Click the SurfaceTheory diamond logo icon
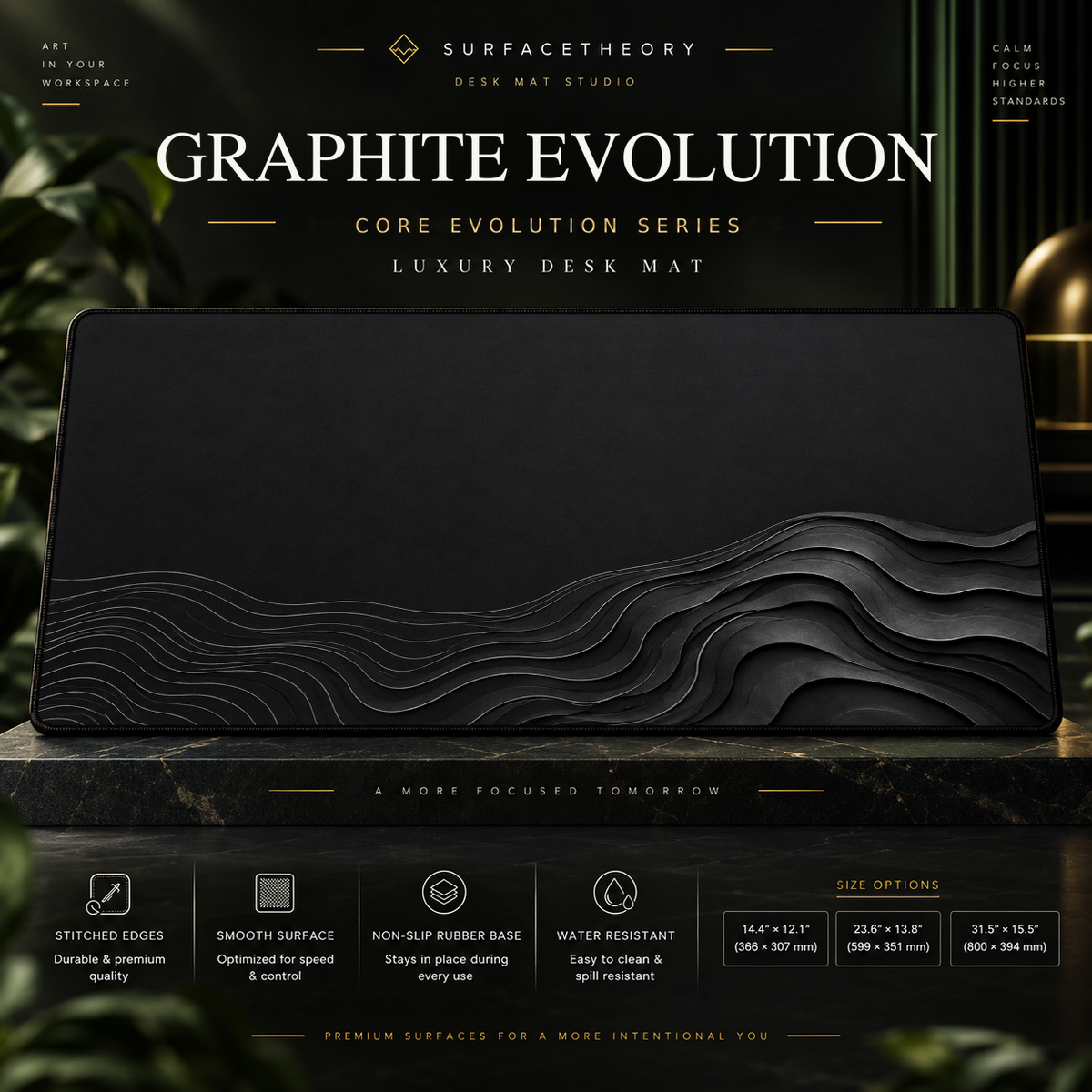Image resolution: width=1092 pixels, height=1092 pixels. (403, 49)
